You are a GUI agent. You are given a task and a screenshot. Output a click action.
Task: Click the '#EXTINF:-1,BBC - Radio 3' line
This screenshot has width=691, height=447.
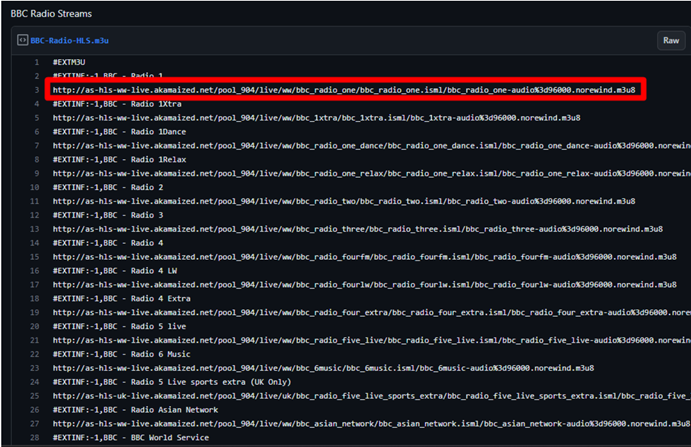(x=108, y=215)
